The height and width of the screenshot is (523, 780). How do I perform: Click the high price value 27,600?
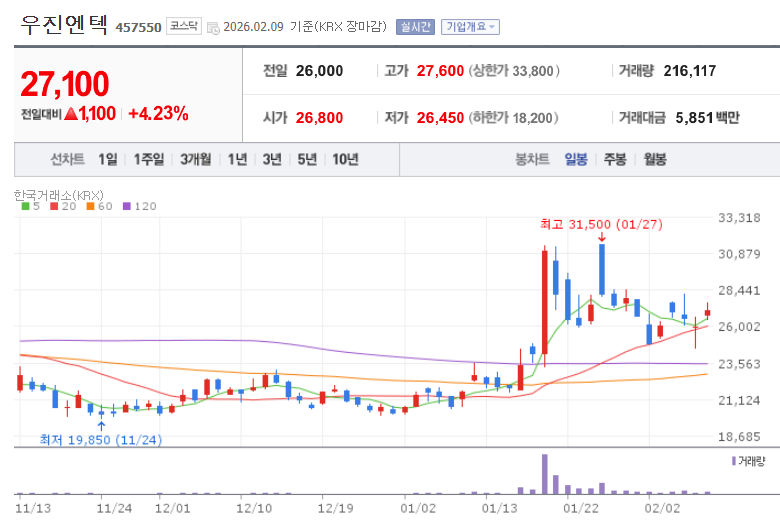click(440, 71)
